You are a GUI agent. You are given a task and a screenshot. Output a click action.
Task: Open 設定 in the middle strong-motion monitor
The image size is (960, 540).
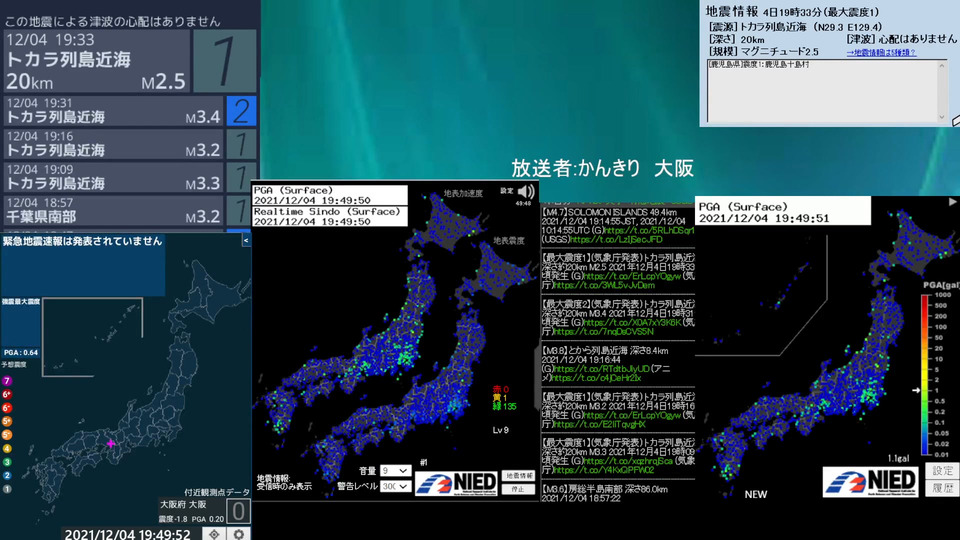[507, 191]
